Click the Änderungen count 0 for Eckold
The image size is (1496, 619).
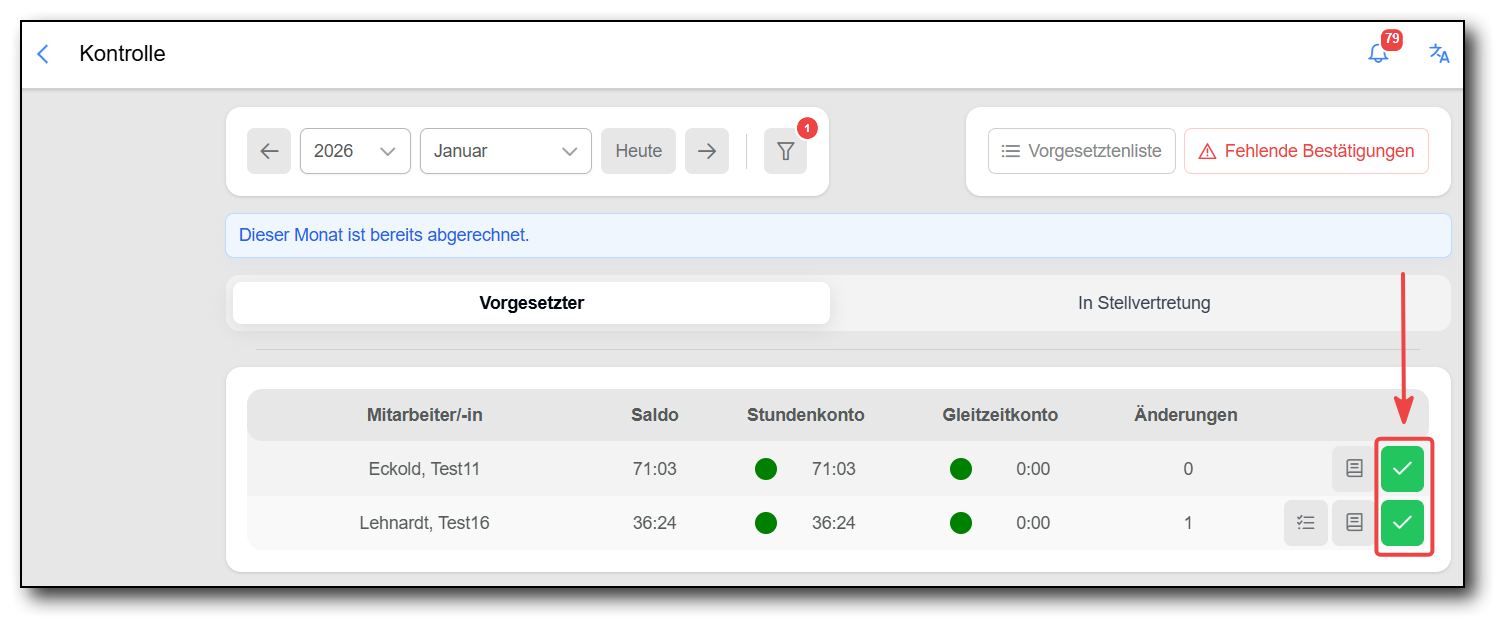1188,468
